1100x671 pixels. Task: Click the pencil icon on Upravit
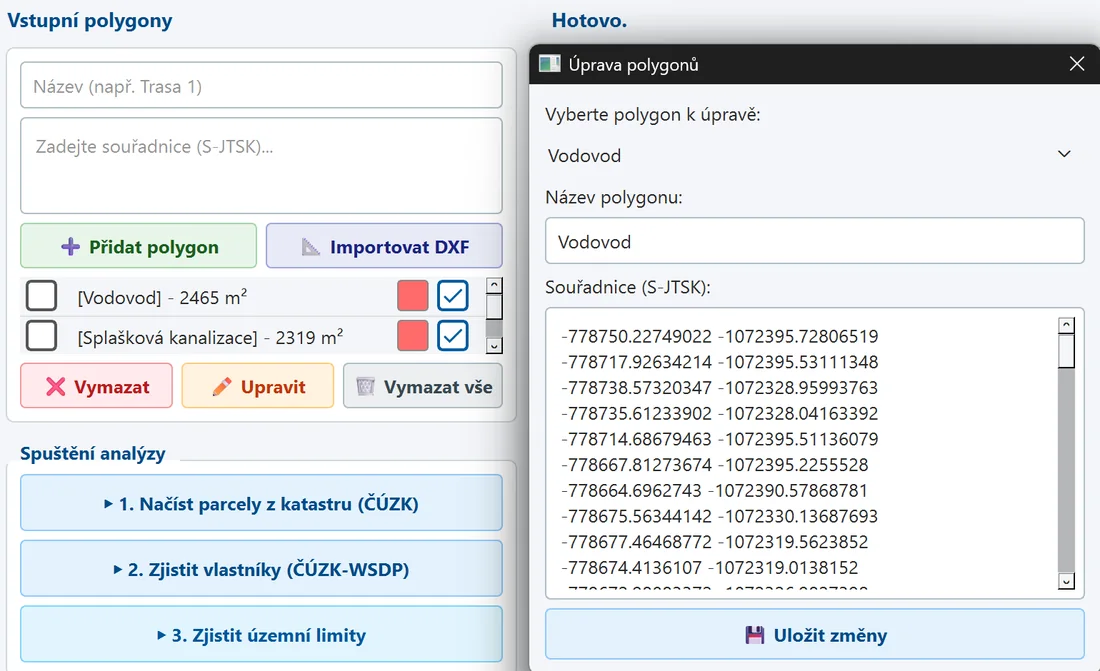(222, 386)
